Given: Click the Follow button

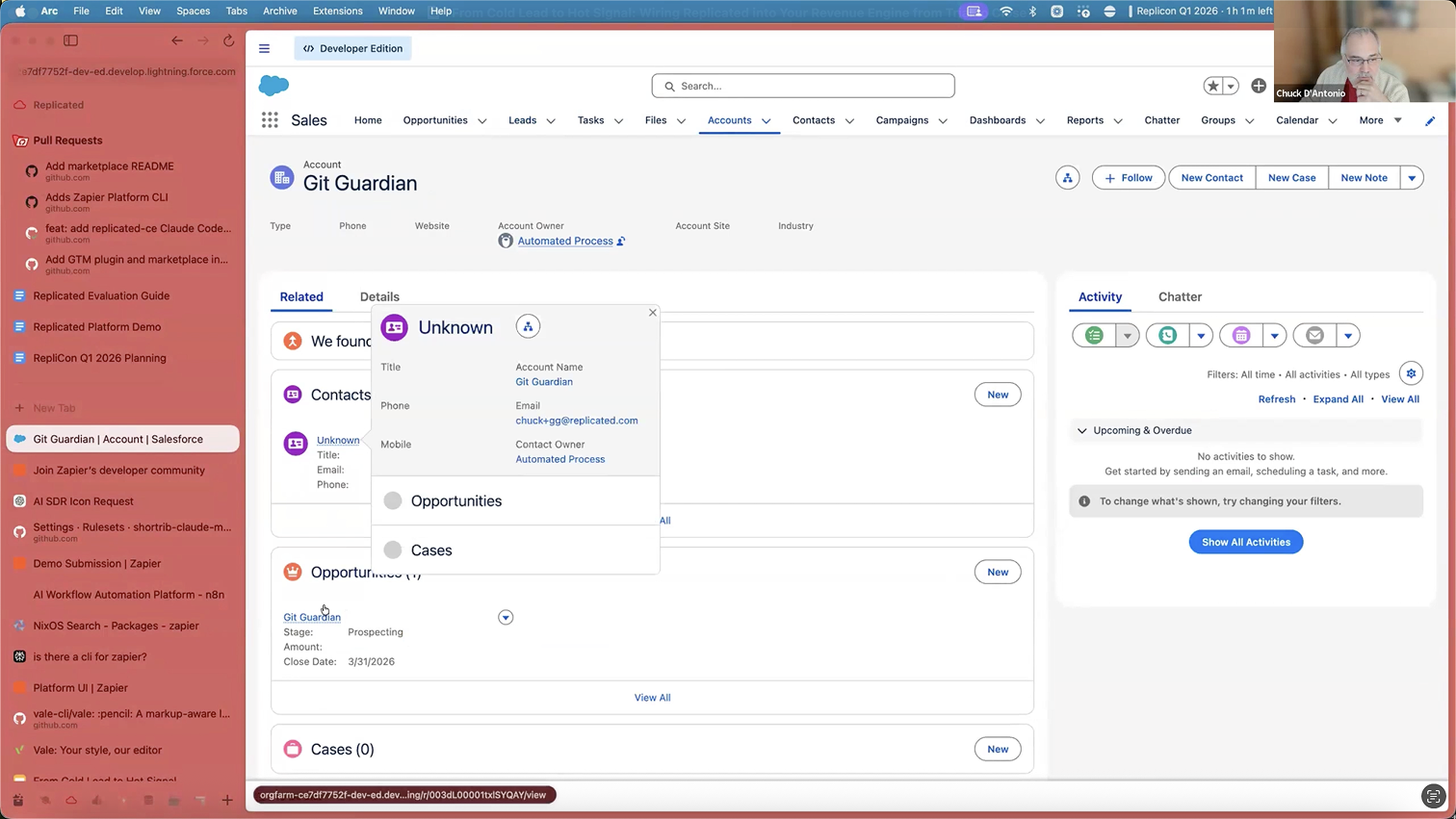Looking at the screenshot, I should tap(1129, 178).
